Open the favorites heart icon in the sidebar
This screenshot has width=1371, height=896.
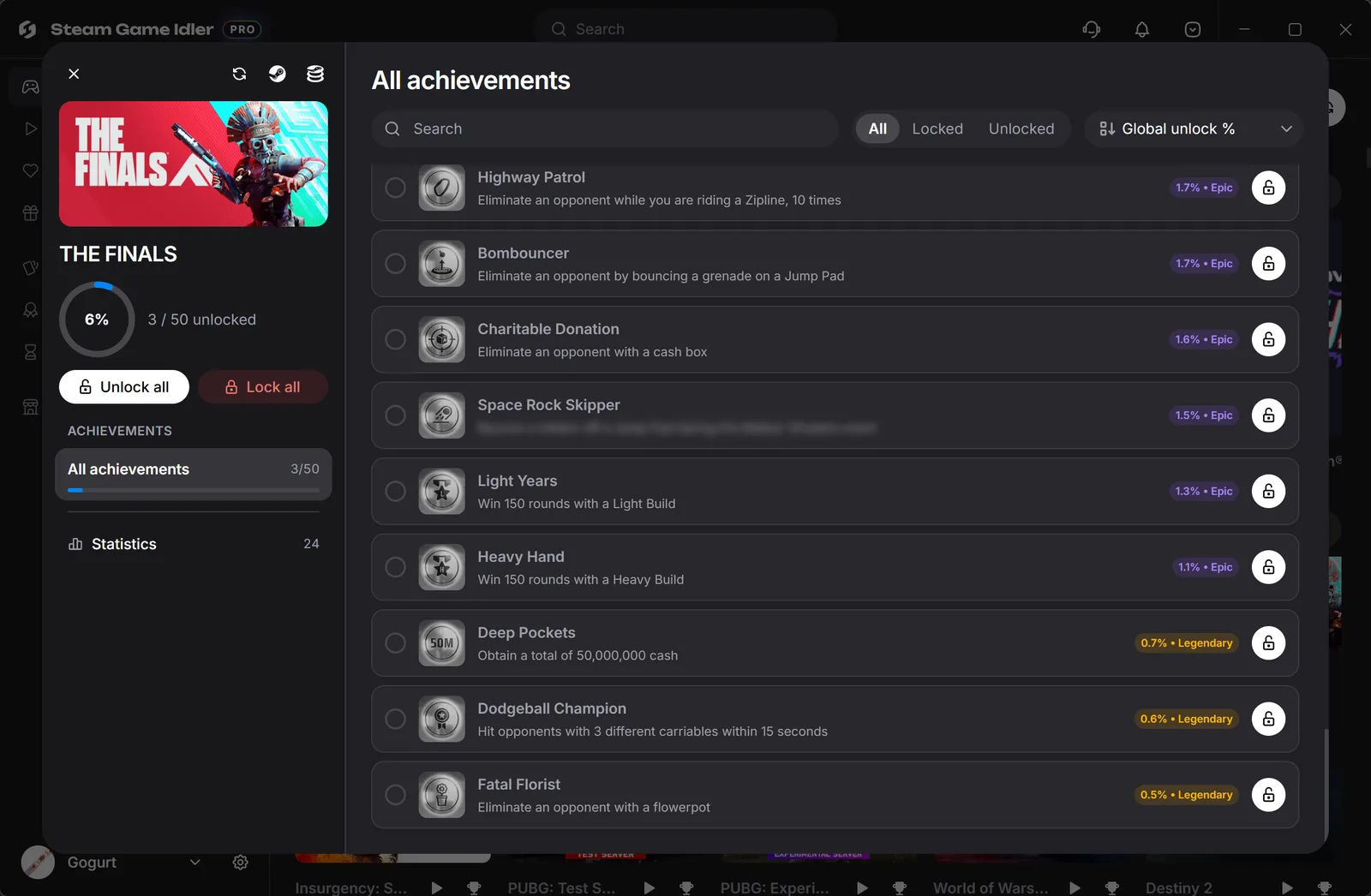click(x=30, y=170)
